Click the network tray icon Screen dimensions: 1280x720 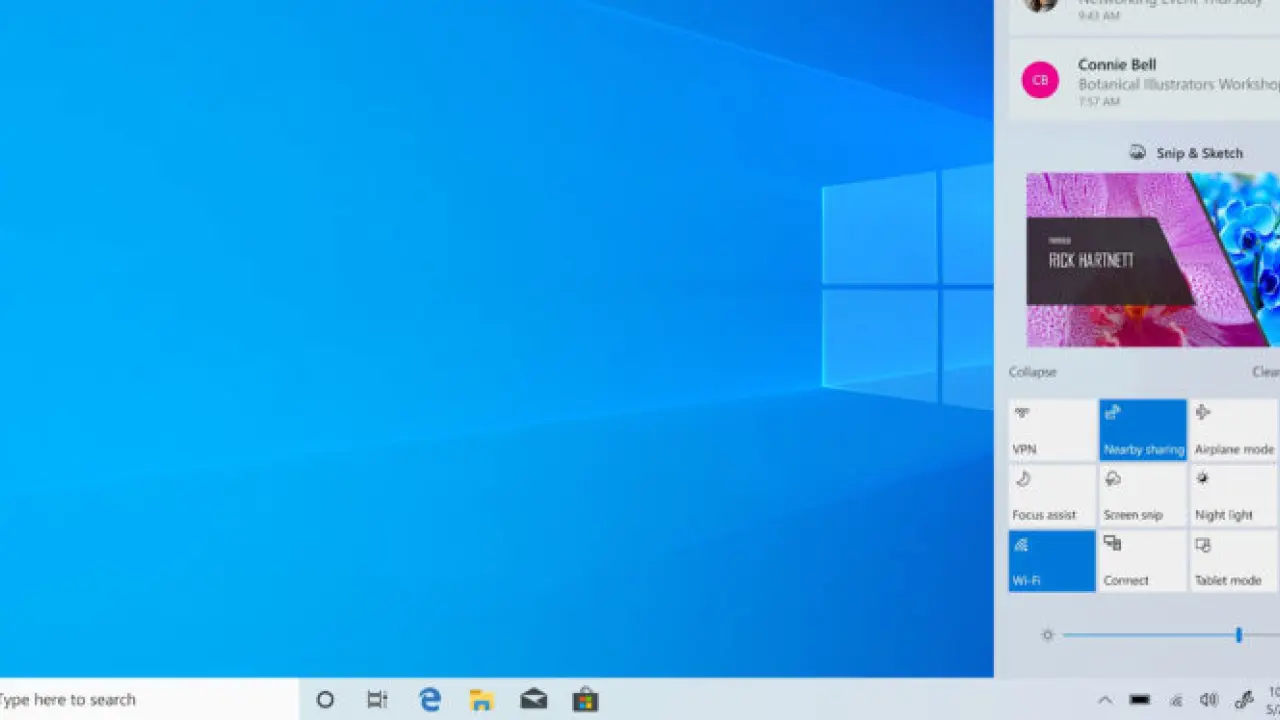pyautogui.click(x=1176, y=700)
